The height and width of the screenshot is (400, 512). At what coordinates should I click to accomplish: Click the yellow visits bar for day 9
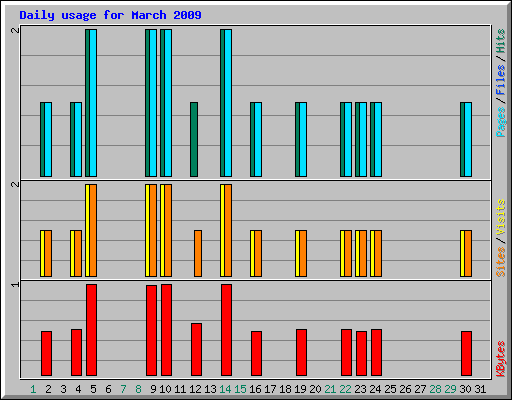pyautogui.click(x=147, y=230)
